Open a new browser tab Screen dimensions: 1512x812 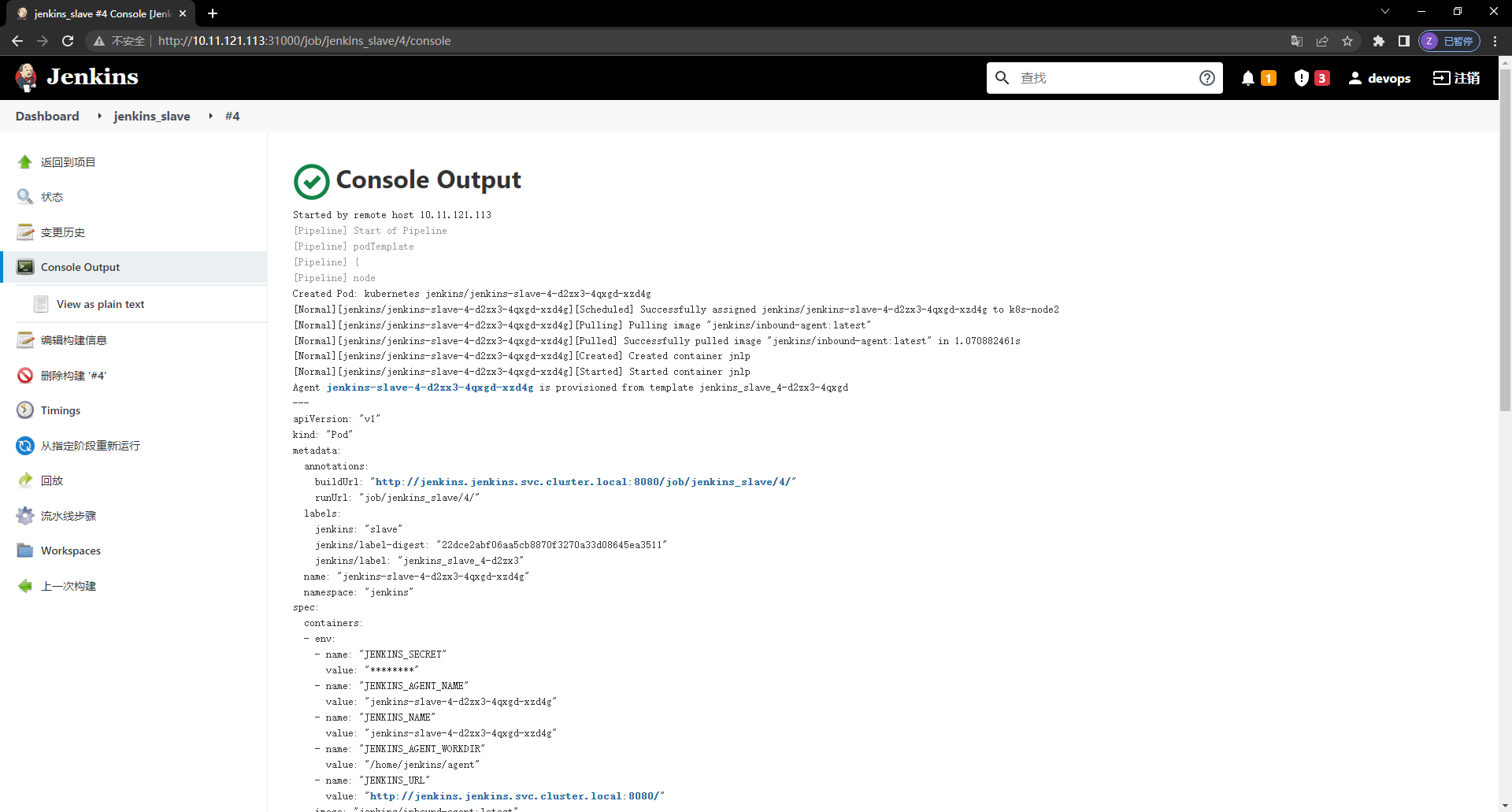pos(213,13)
